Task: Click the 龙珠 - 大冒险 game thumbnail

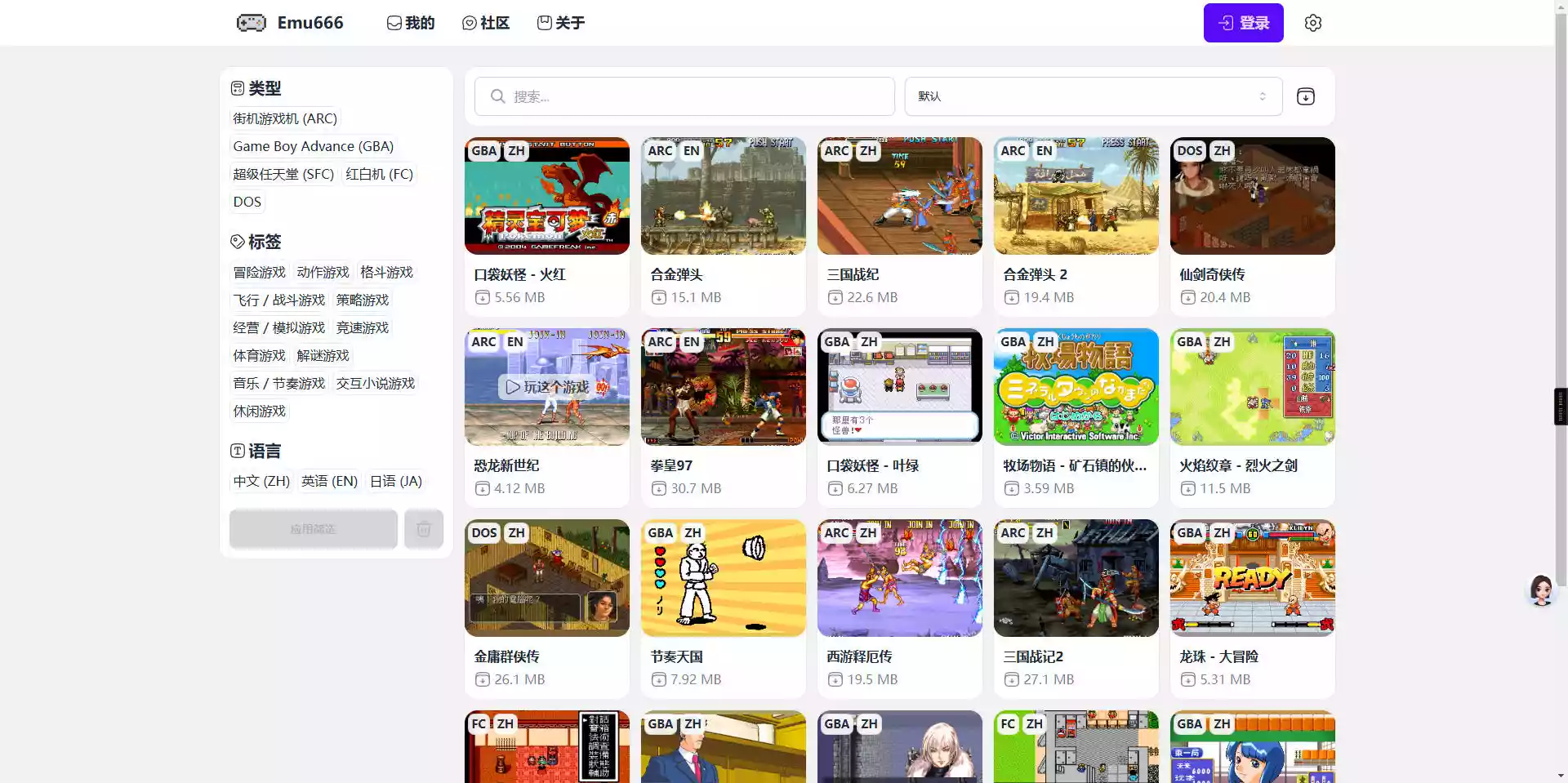Action: tap(1253, 578)
